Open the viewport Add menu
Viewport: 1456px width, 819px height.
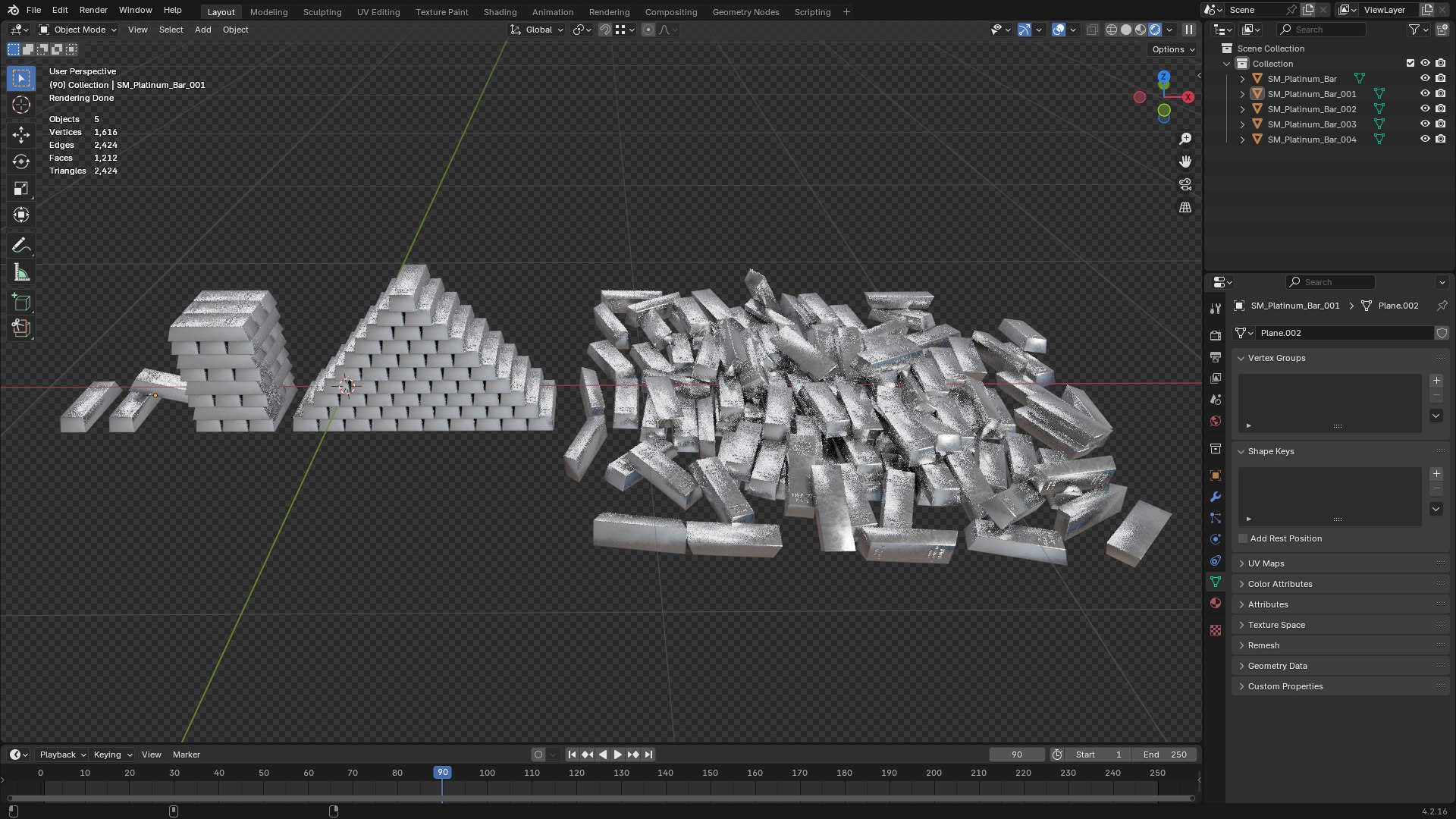(202, 30)
